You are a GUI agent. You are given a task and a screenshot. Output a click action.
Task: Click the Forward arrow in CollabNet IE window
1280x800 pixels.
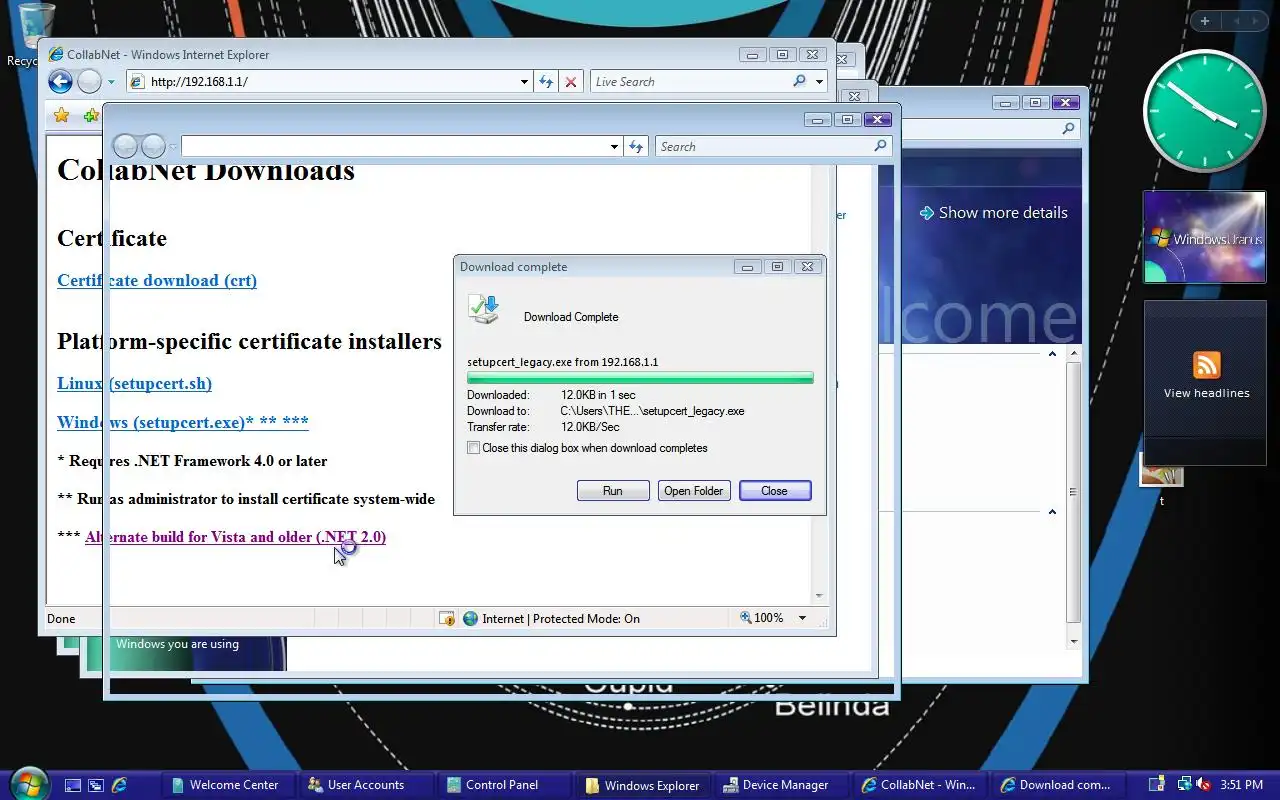click(89, 82)
